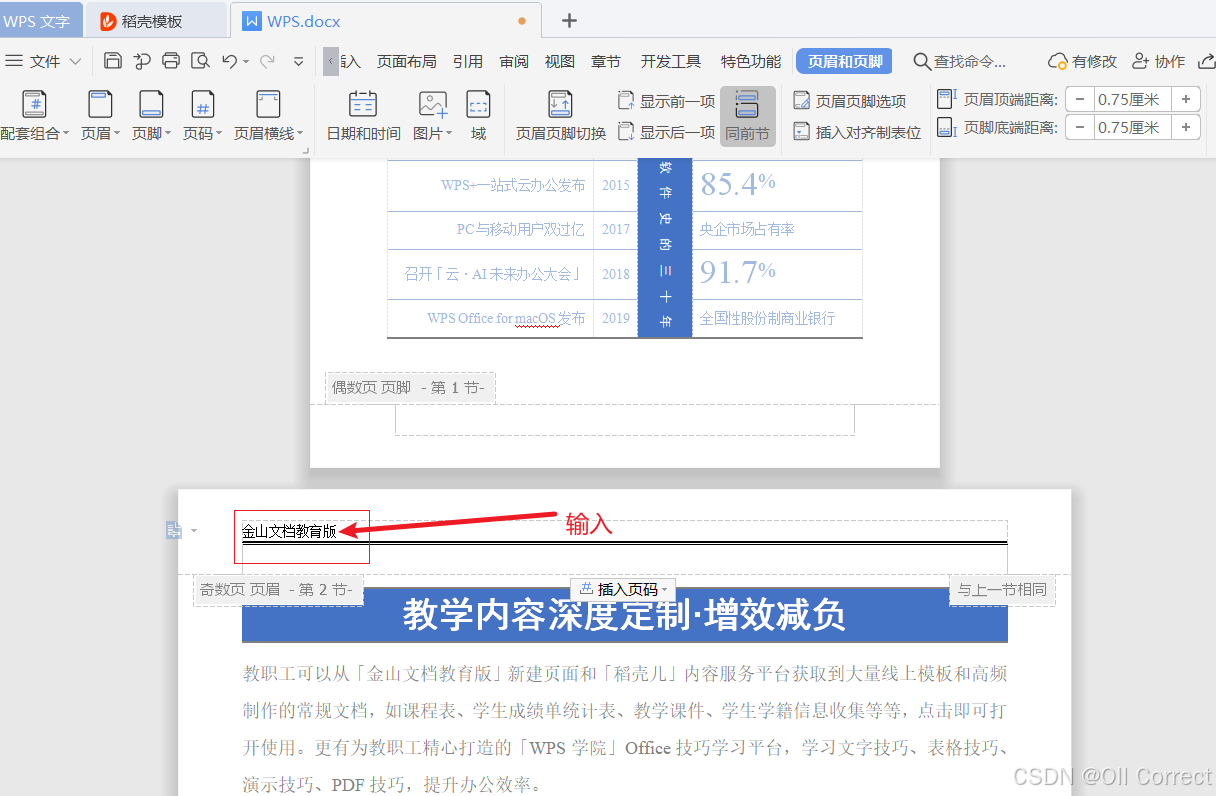Click the 页脚底端距离 value field
This screenshot has width=1216, height=796.
(x=1133, y=127)
